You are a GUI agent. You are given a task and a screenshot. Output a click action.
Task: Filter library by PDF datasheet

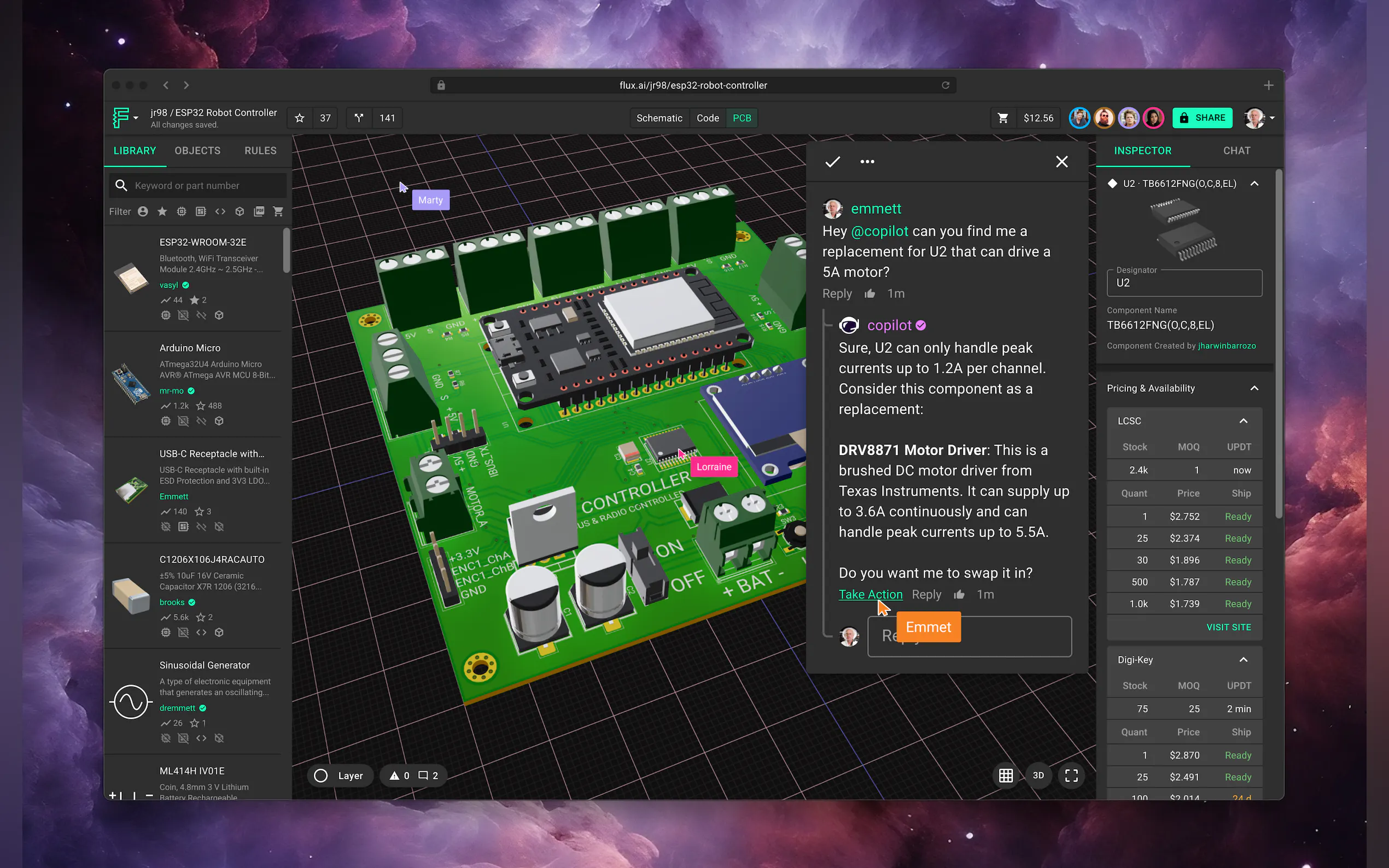point(260,211)
